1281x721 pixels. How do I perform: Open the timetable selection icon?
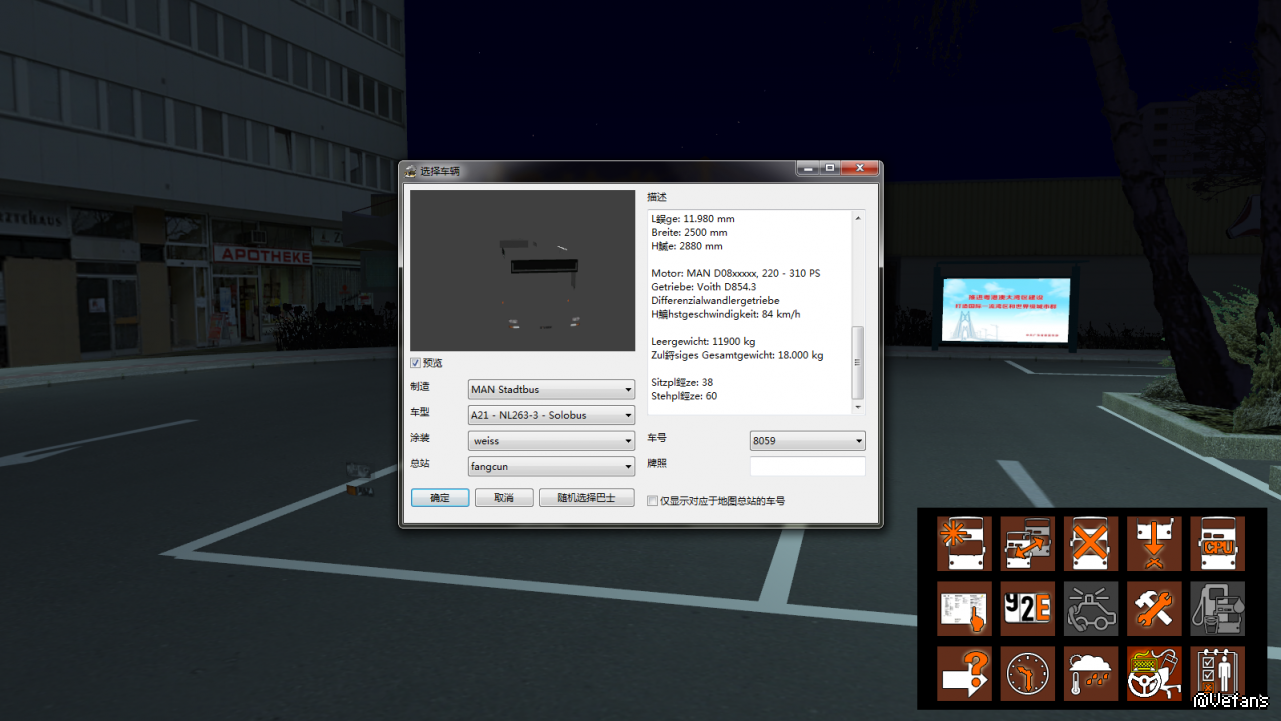pyautogui.click(x=964, y=609)
